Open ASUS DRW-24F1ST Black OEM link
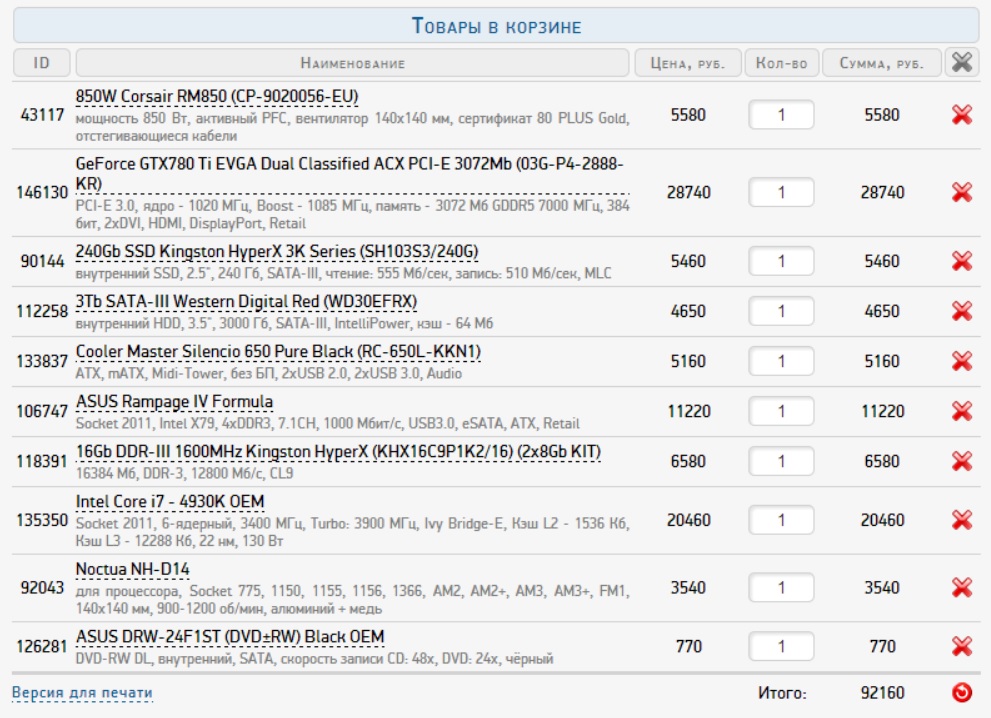 pos(230,636)
